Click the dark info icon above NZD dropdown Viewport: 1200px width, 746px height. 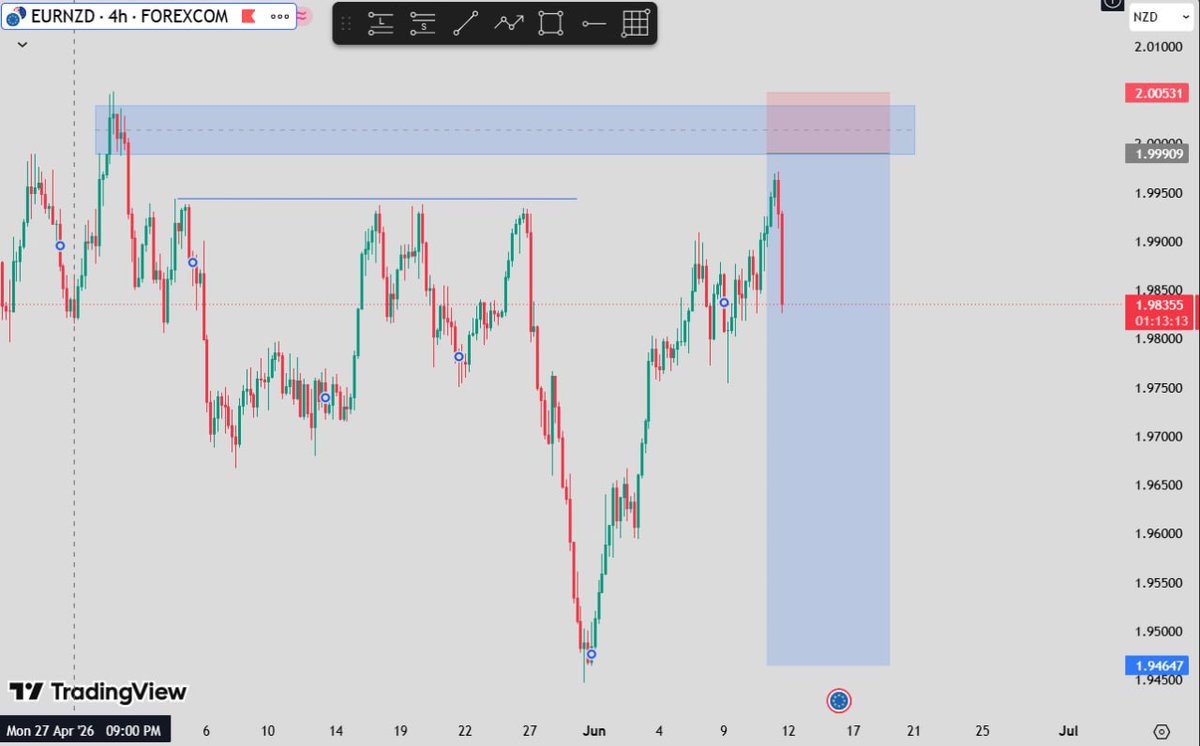tap(1112, 5)
